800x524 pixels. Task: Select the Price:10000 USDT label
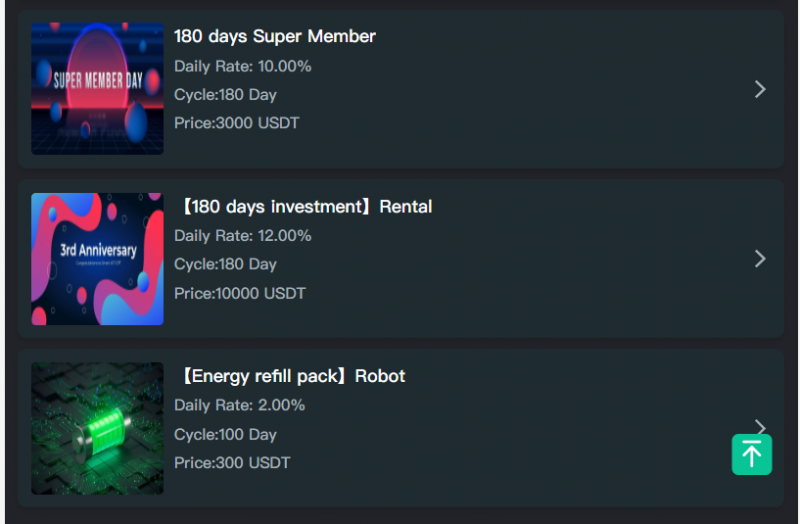[x=240, y=294]
